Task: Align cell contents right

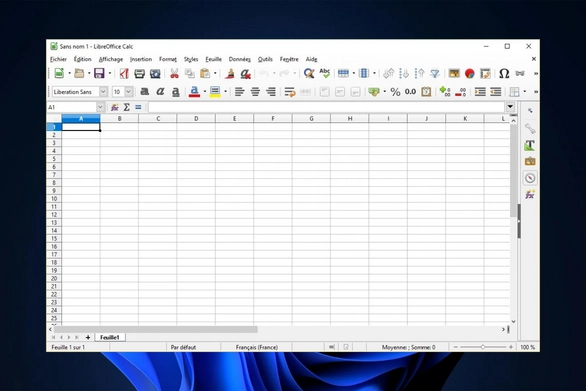Action: tap(271, 92)
